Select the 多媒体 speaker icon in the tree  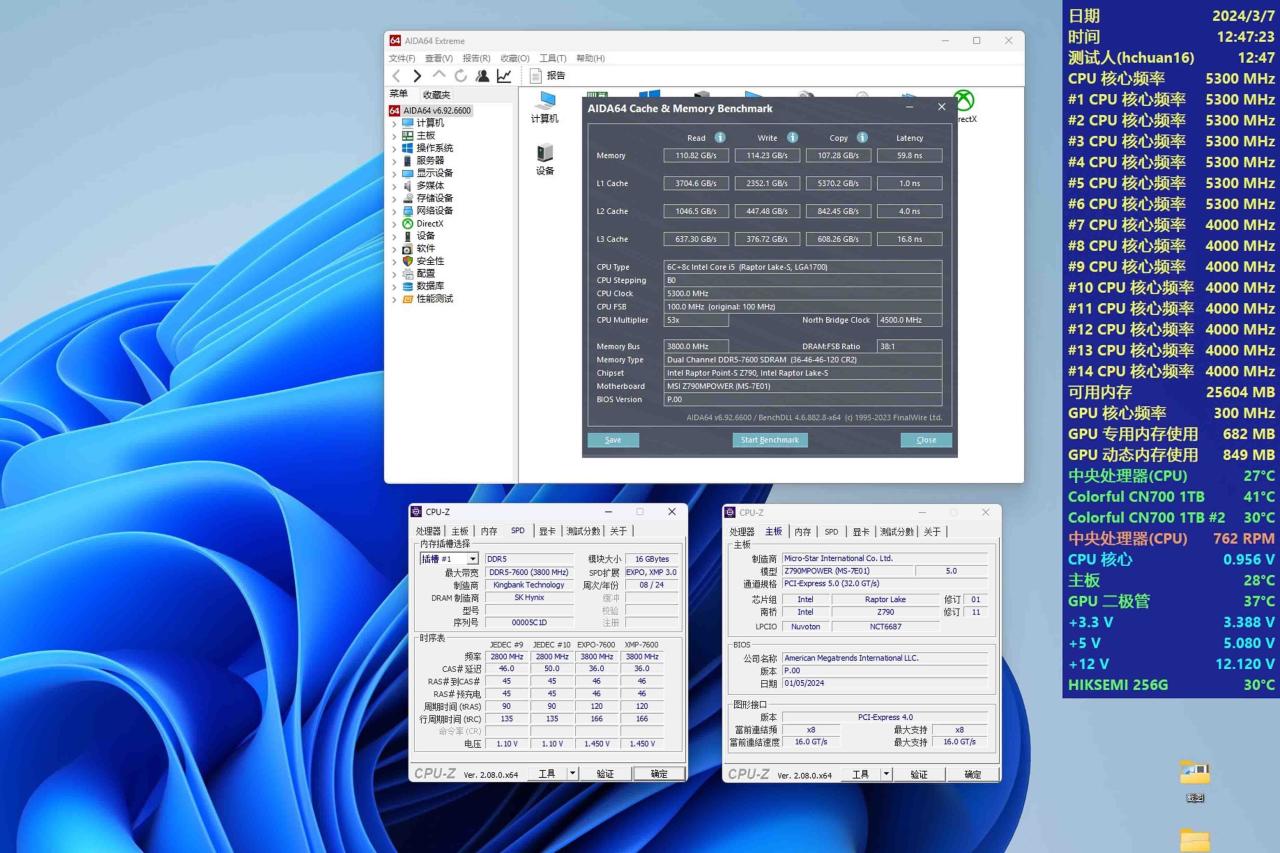408,185
